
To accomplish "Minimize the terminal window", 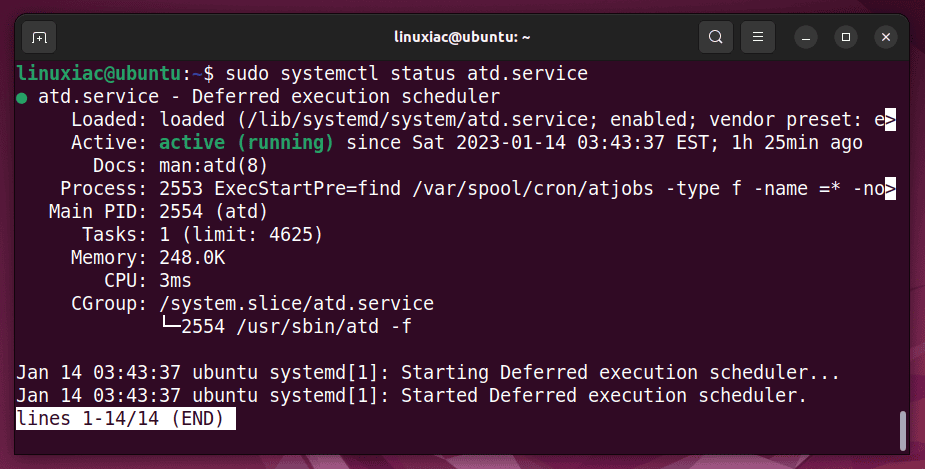I will point(806,37).
